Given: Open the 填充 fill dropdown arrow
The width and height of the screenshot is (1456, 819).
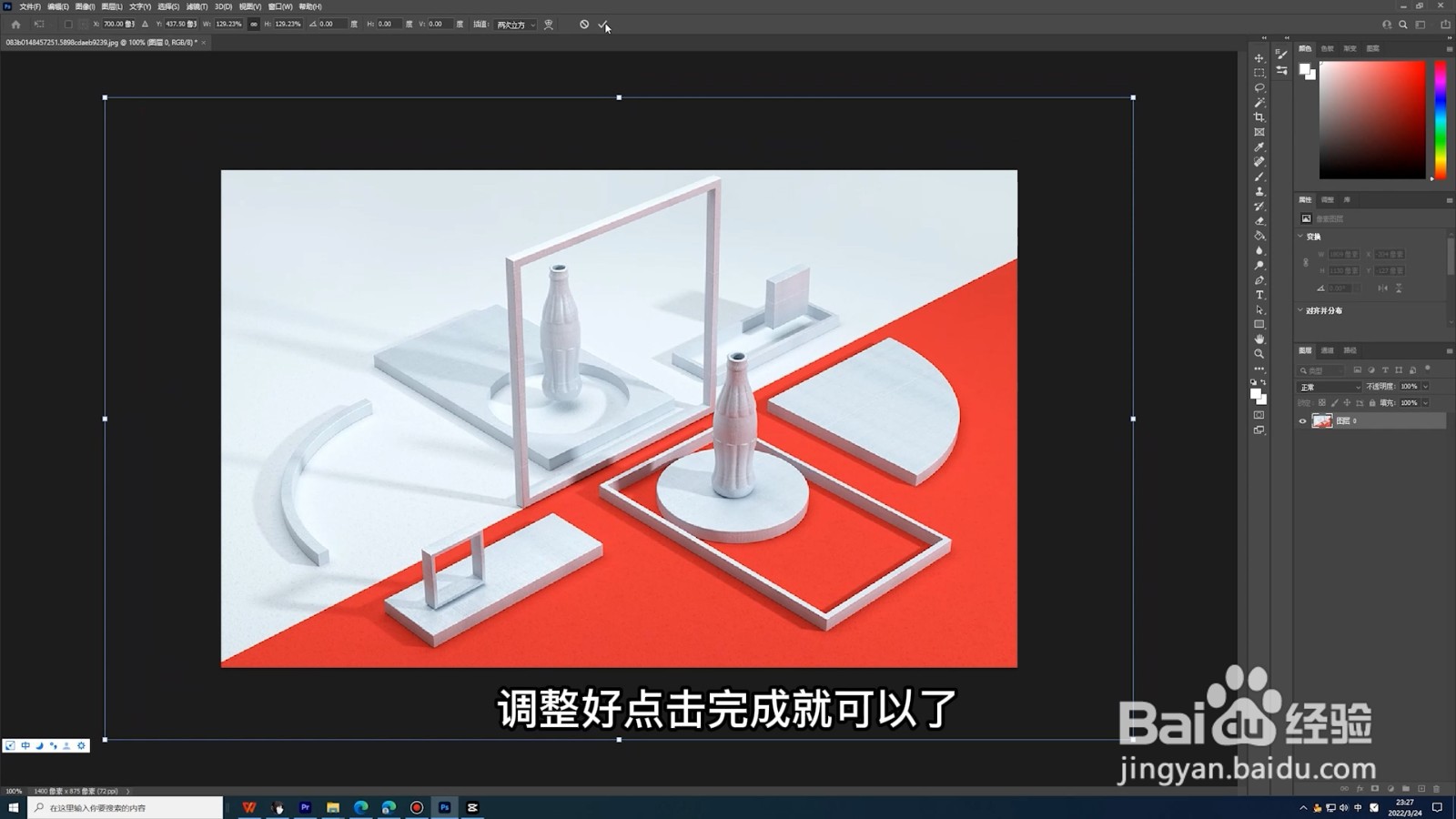Looking at the screenshot, I should tap(1426, 402).
